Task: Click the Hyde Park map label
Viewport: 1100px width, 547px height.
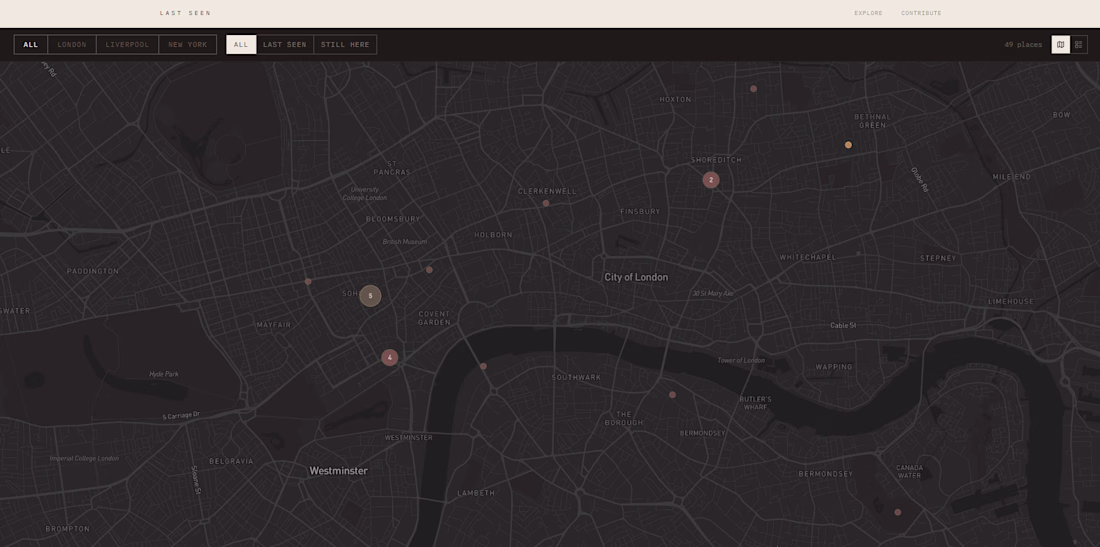Action: click(163, 374)
